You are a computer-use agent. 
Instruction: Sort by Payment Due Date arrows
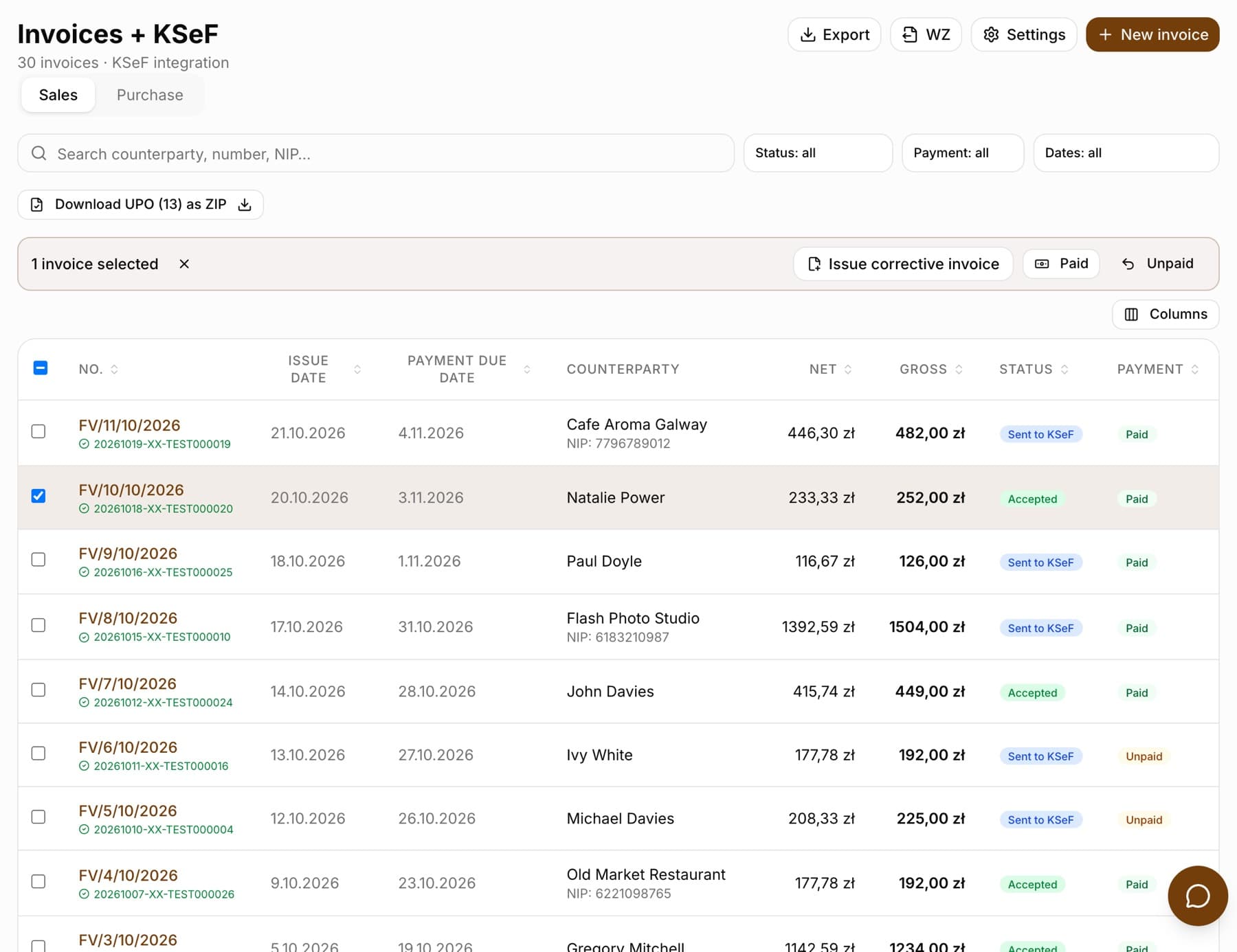pos(527,370)
